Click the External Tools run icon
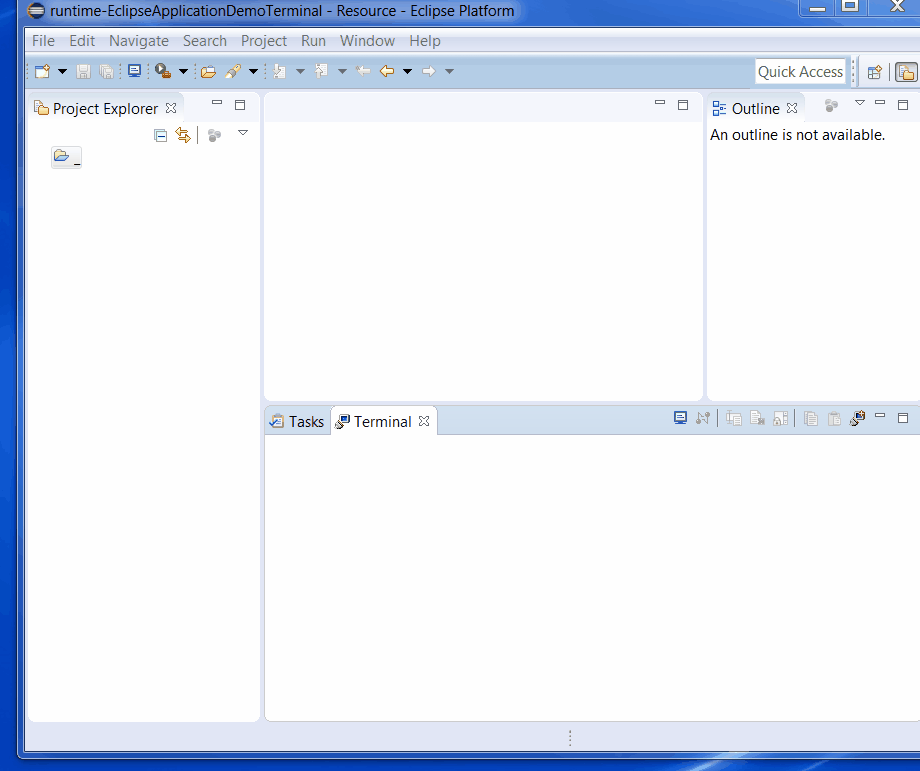The image size is (920, 771). coord(162,71)
